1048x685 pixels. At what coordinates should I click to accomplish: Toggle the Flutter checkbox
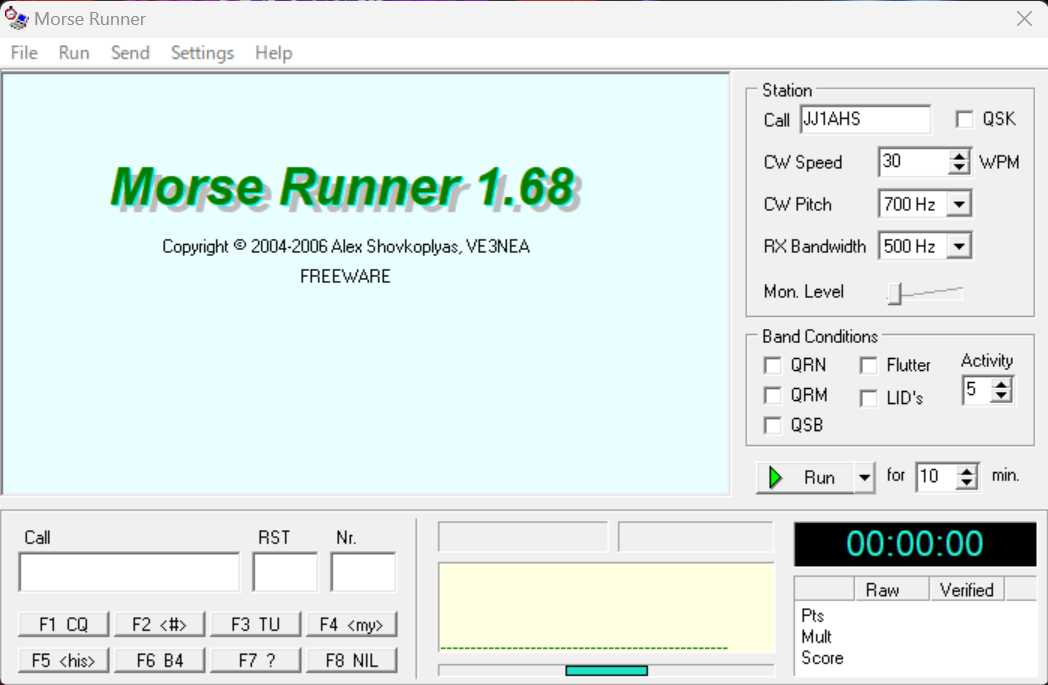868,366
